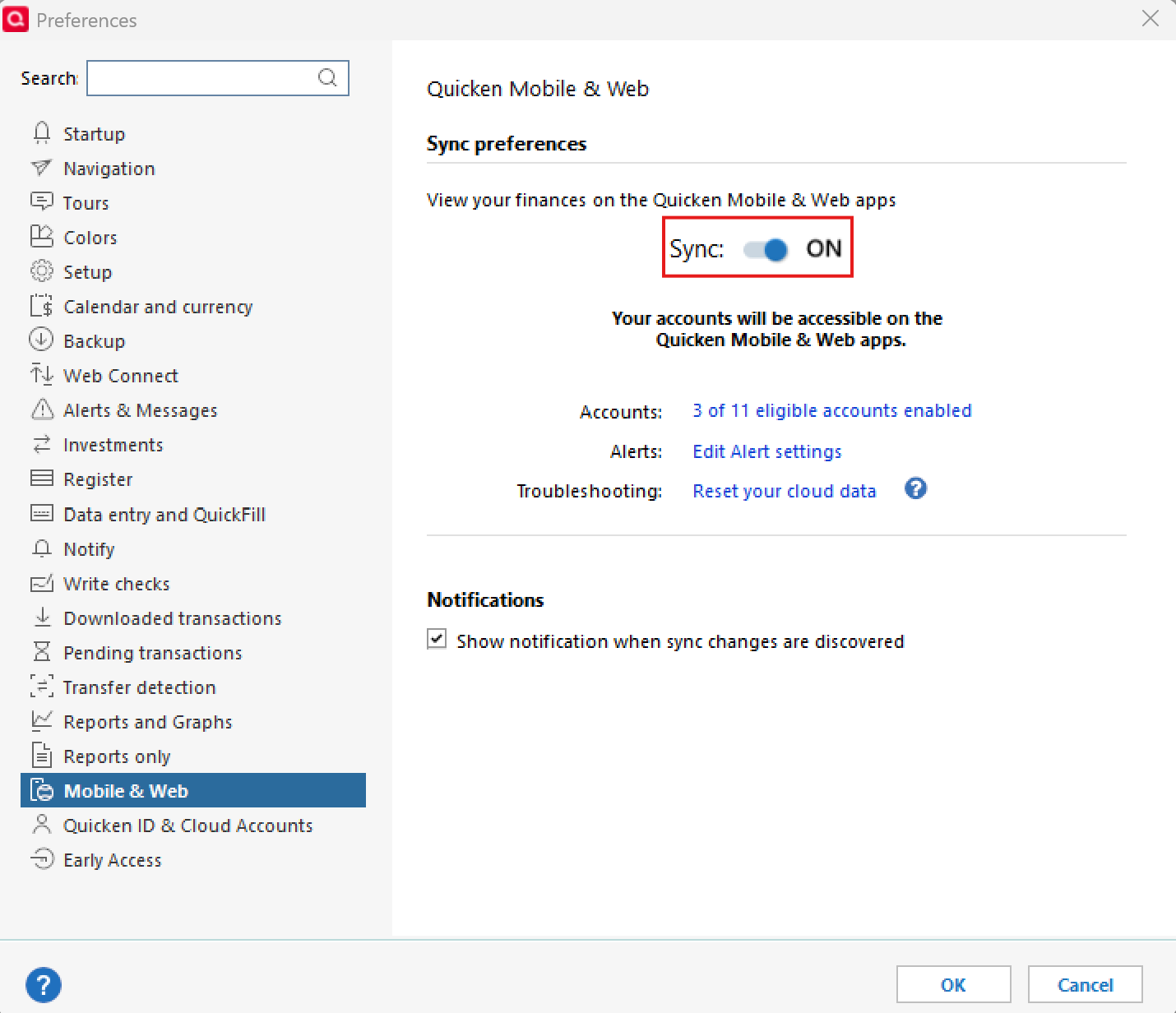Click the Alerts & Messages warning icon
This screenshot has height=1013, width=1176.
[41, 409]
